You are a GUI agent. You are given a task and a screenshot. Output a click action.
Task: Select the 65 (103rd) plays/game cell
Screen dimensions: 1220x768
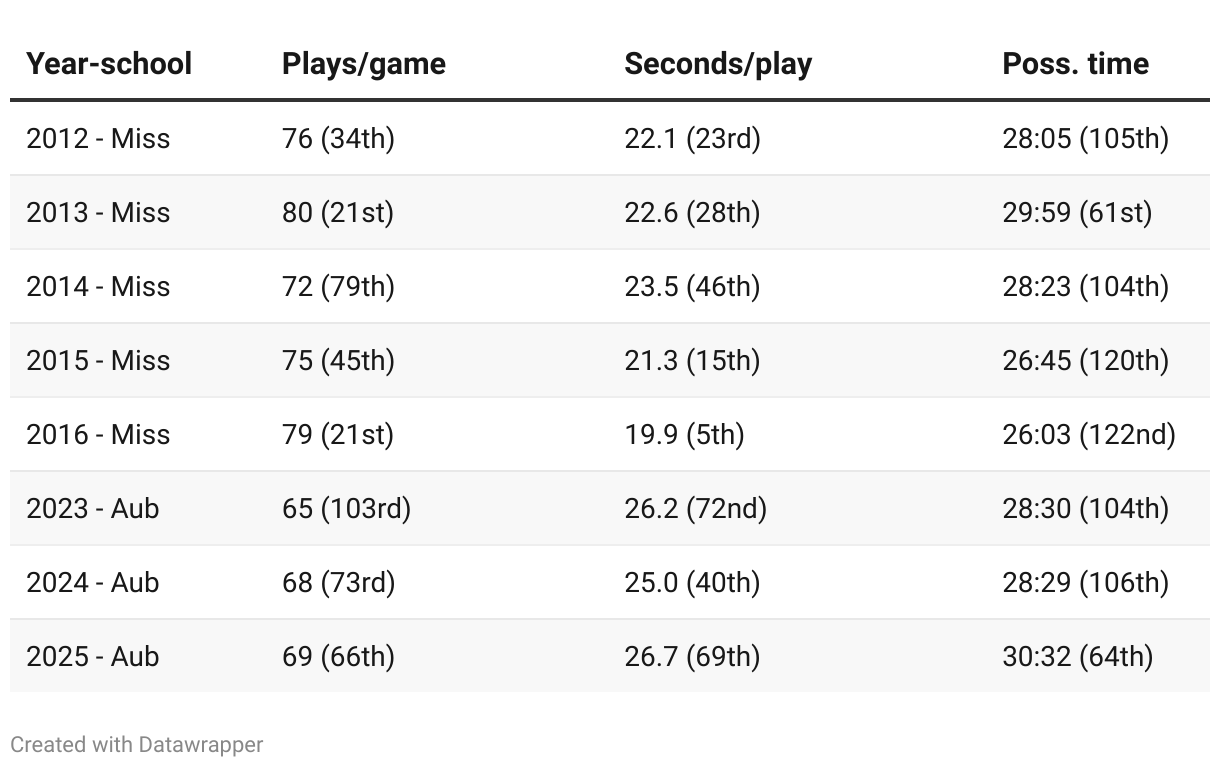tap(346, 509)
